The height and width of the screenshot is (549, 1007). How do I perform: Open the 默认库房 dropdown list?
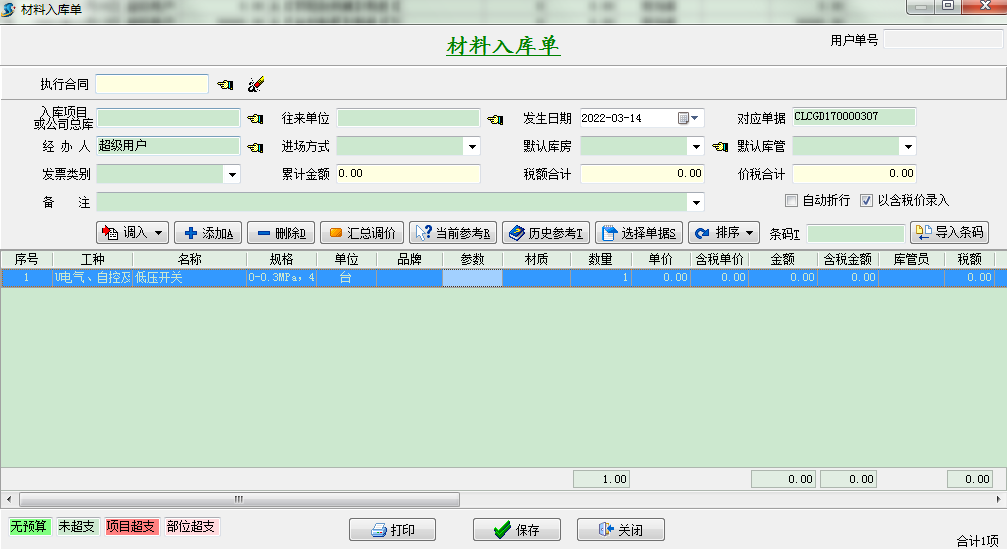(696, 147)
